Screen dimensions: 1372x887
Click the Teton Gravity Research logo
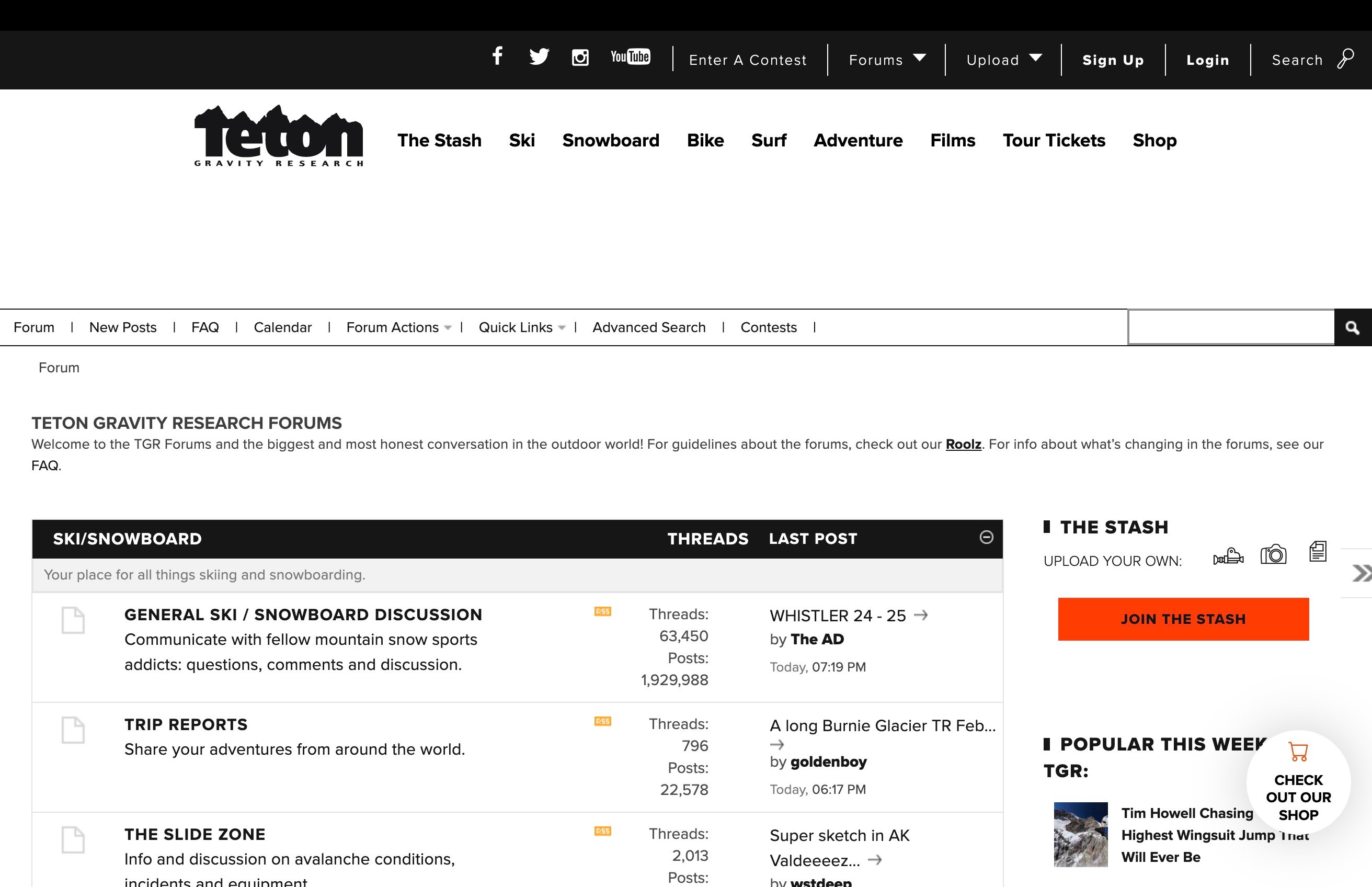click(x=279, y=135)
